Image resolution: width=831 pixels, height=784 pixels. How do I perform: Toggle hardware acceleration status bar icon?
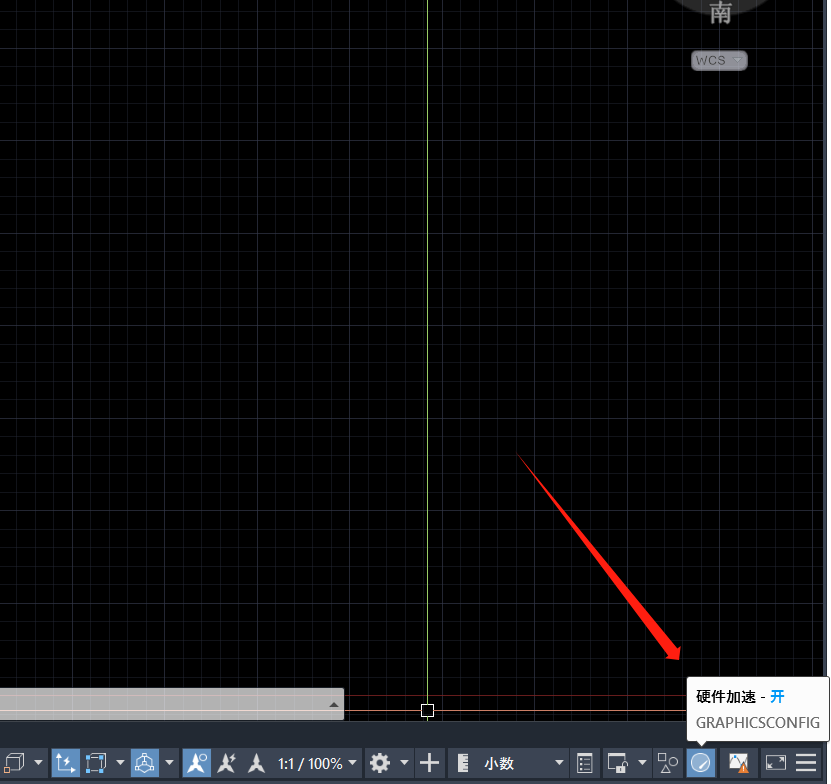tap(701, 763)
